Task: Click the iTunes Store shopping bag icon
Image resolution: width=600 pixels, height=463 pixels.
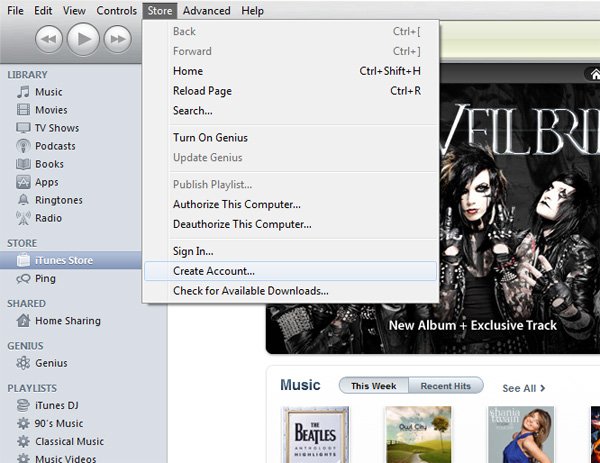Action: [23, 260]
